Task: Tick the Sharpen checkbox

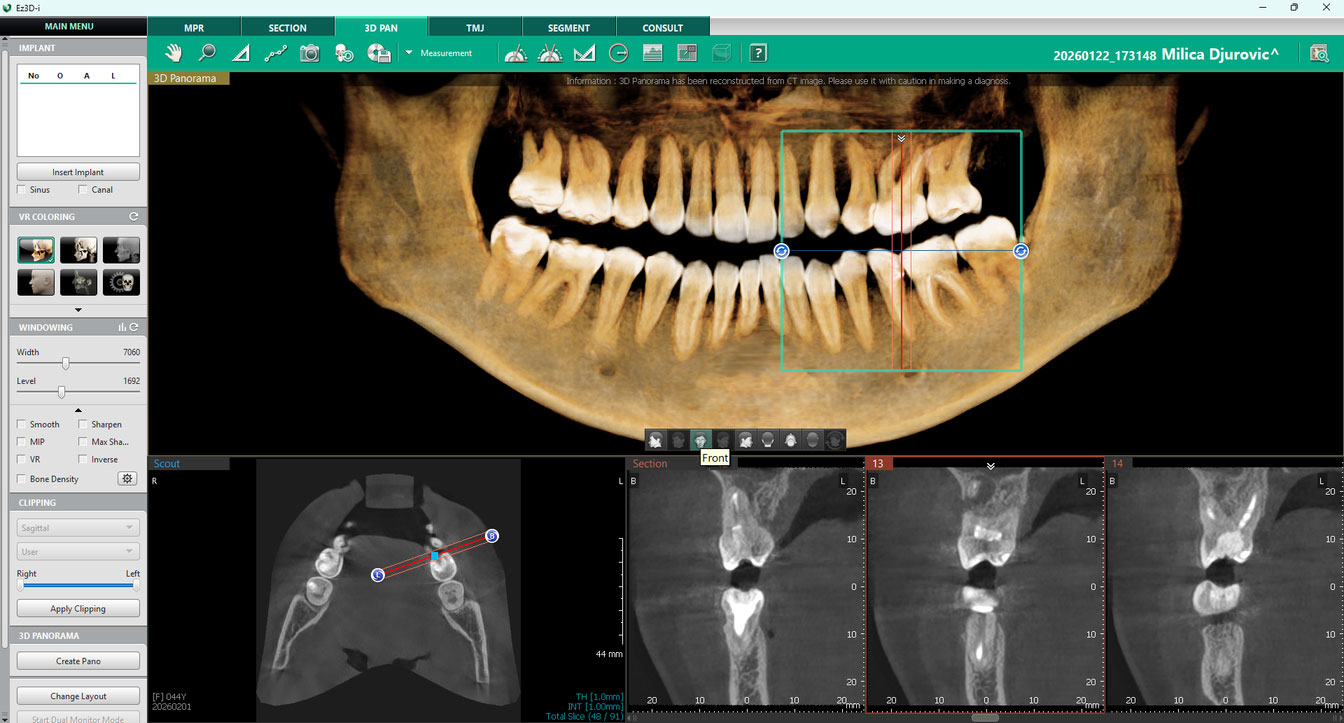Action: (84, 424)
